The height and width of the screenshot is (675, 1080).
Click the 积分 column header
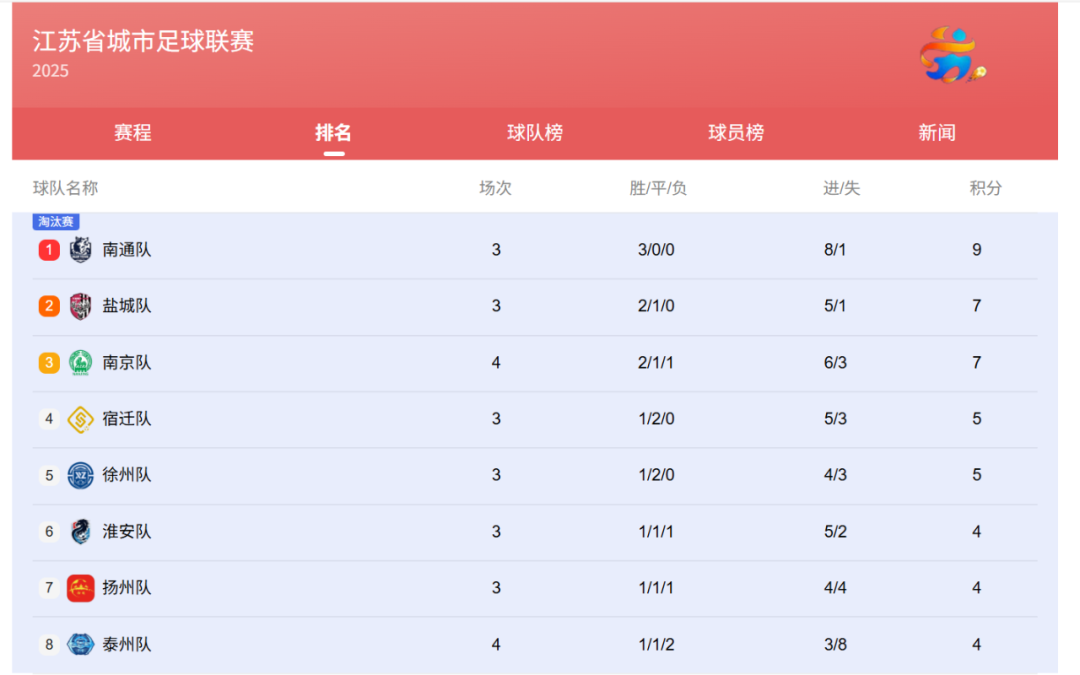tap(986, 188)
